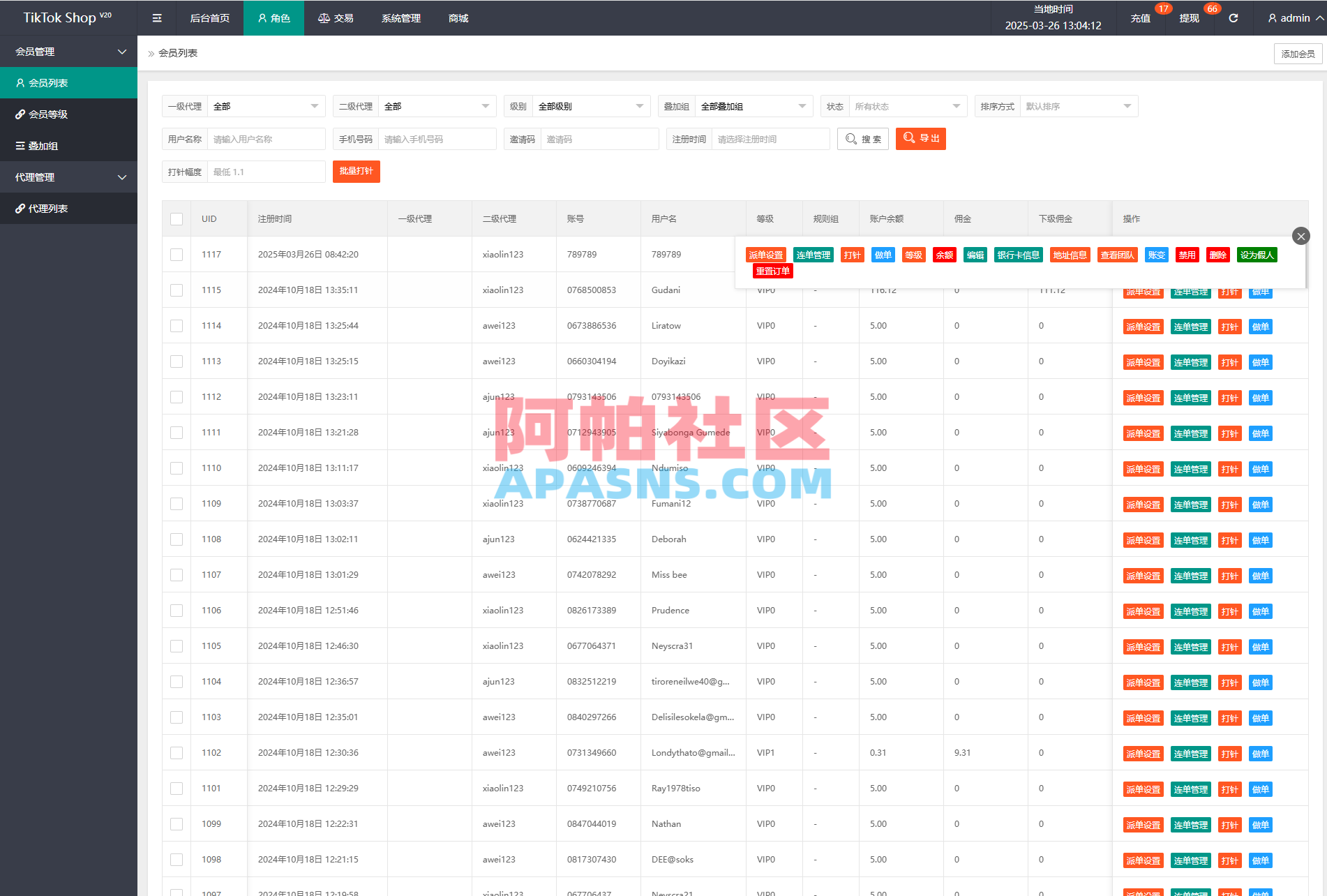Click the refresh icon in the top bar
The height and width of the screenshot is (896, 1327).
point(1233,17)
